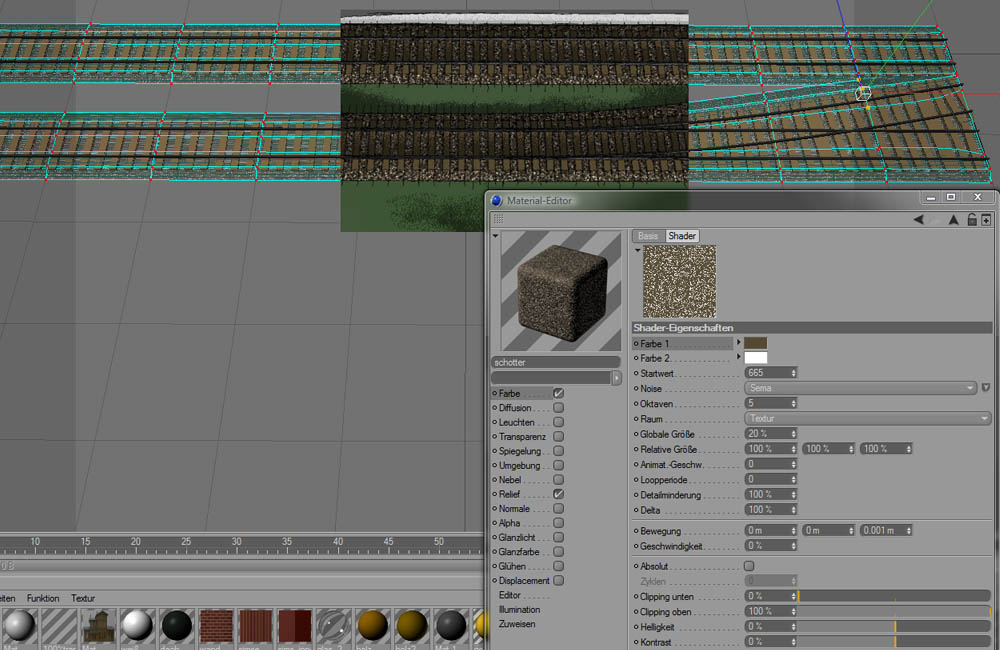1000x650 pixels.
Task: Click the back arrow in Material-Editor
Action: (918, 220)
